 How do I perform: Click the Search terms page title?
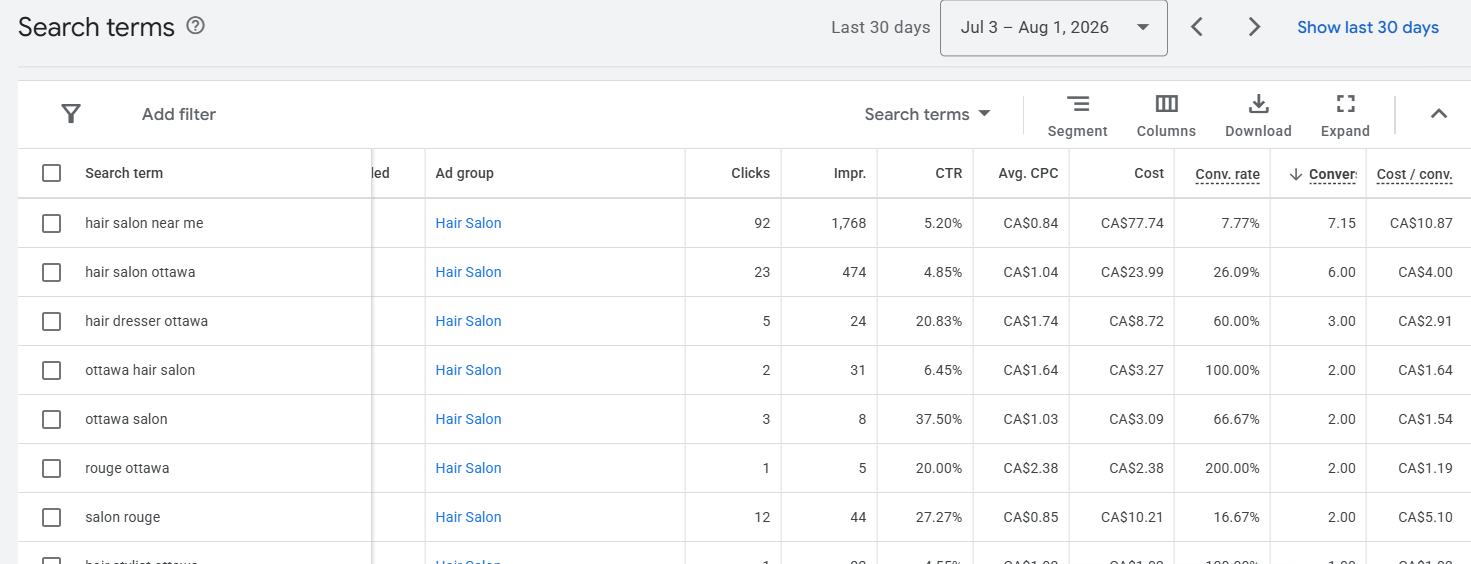click(x=96, y=27)
